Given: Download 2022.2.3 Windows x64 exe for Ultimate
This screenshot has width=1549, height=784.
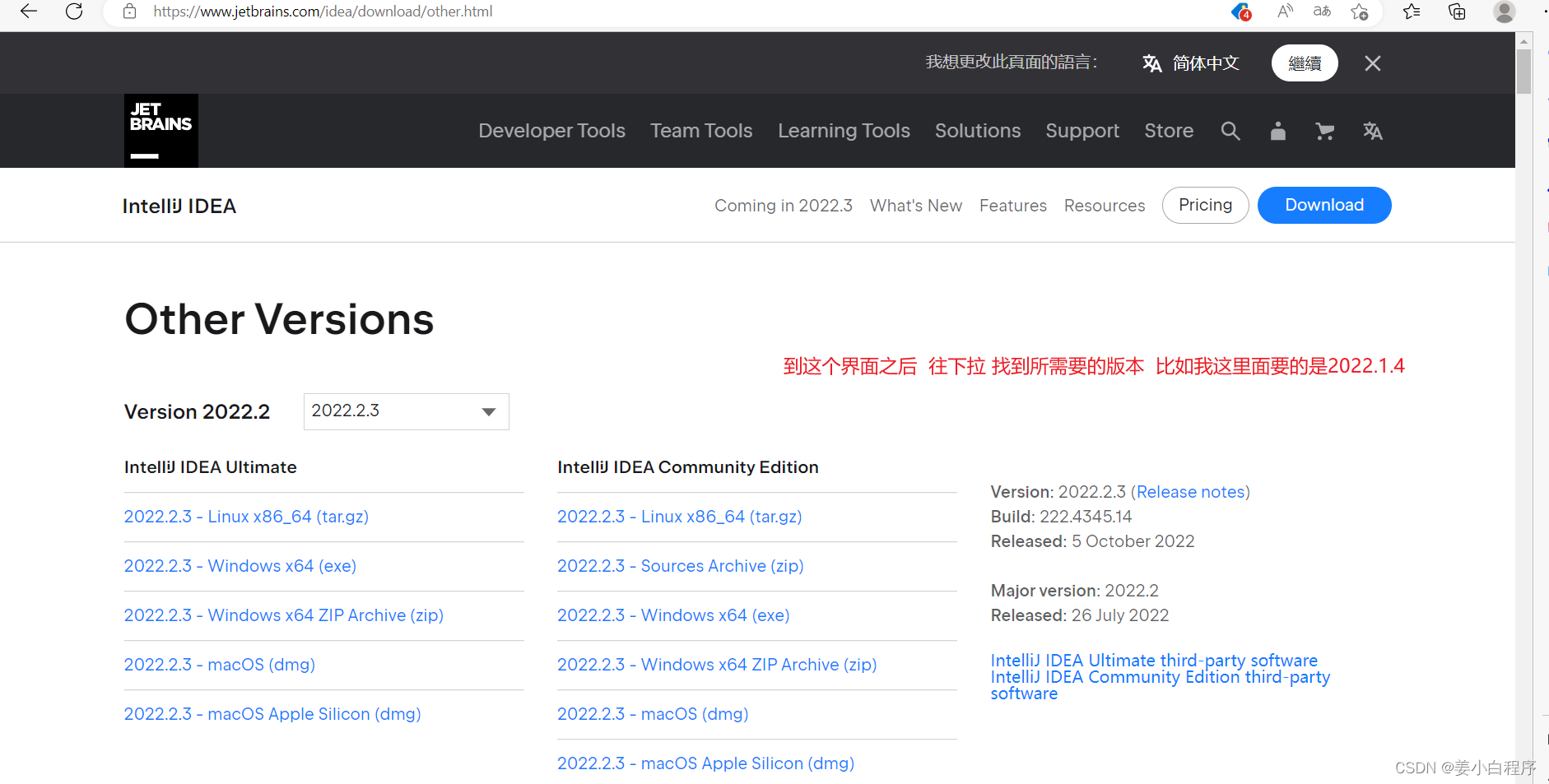Looking at the screenshot, I should click(x=240, y=566).
